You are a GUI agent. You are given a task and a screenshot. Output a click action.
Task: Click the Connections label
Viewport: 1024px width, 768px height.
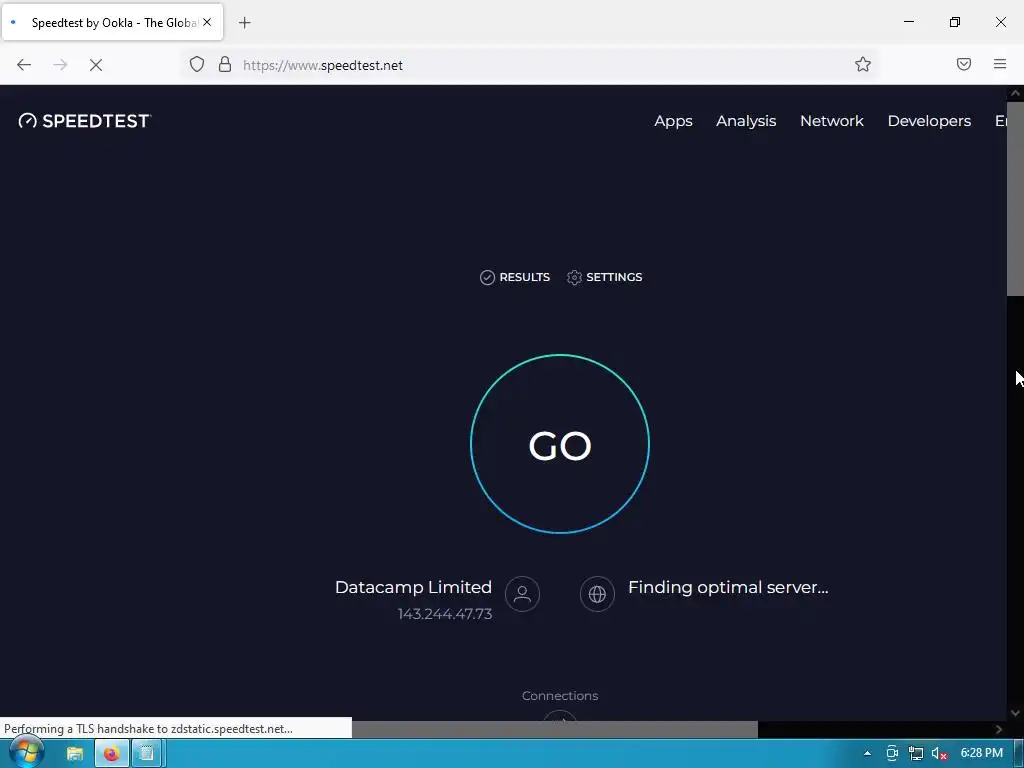[560, 696]
